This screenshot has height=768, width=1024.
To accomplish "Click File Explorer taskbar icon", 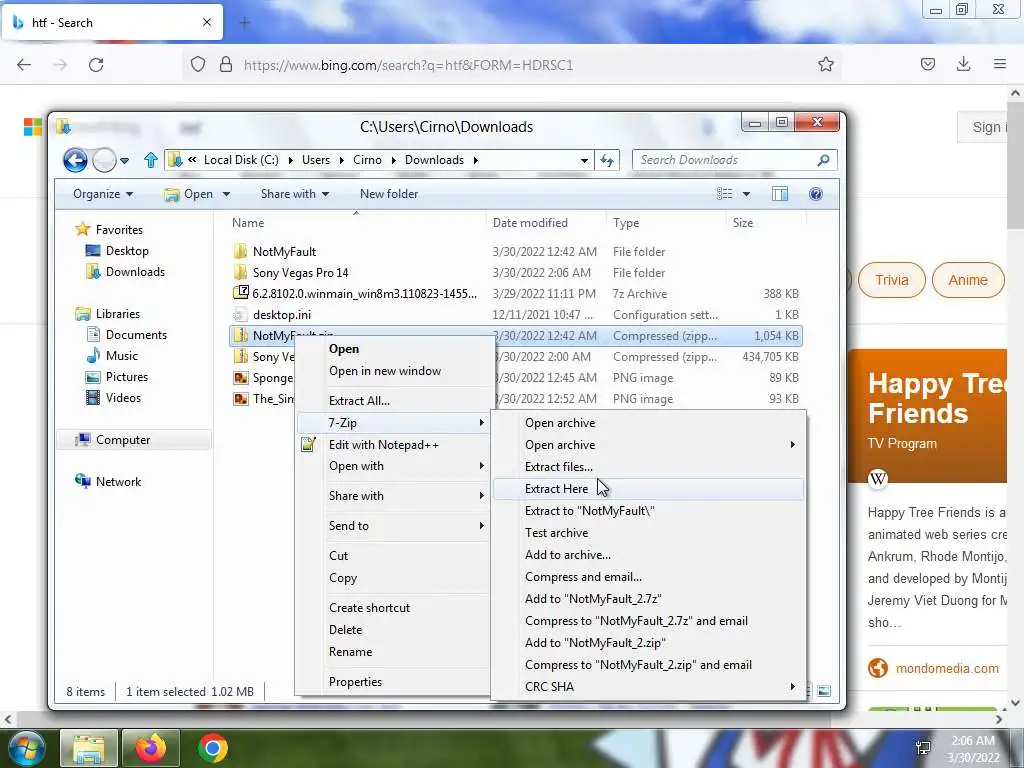I will (x=89, y=748).
